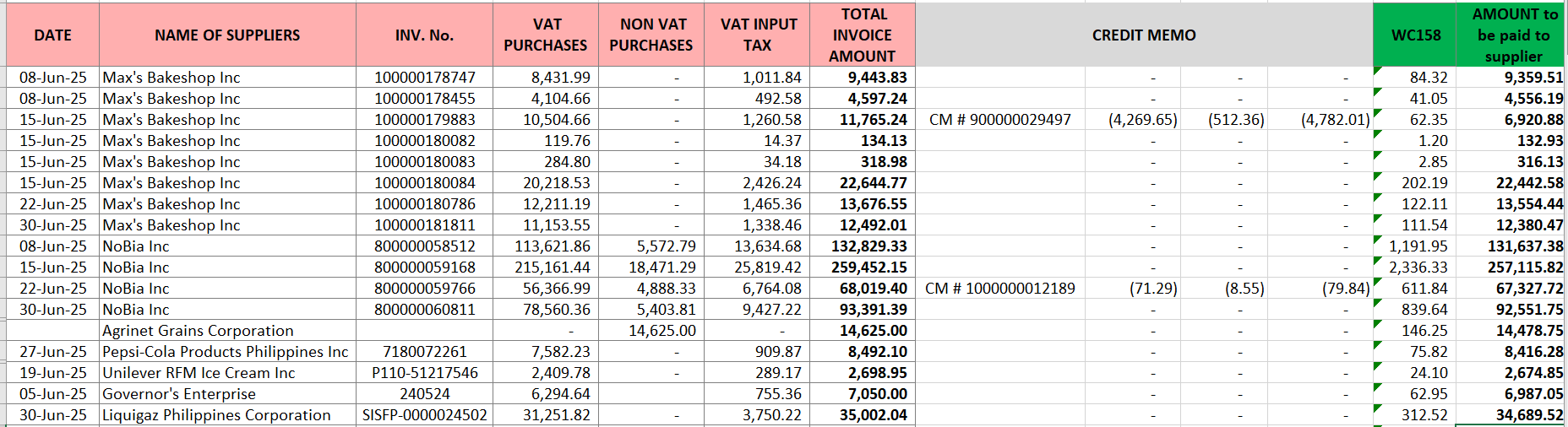Click payable amount 34,689.52
Image resolution: width=1568 pixels, height=427 pixels.
(x=1512, y=415)
